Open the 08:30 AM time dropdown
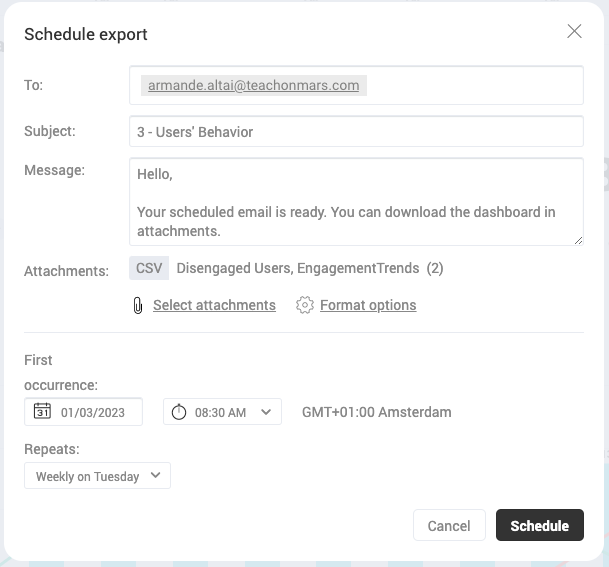Viewport: 609px width, 567px height. 222,412
